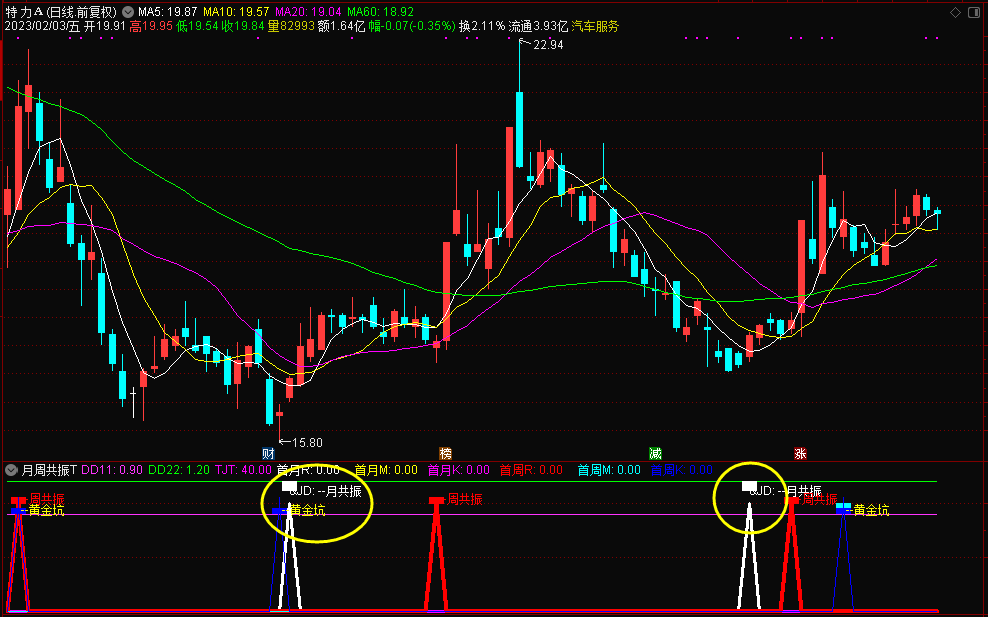The height and width of the screenshot is (617, 988).
Task: Click the 减 marker icon under the chart
Action: click(655, 453)
